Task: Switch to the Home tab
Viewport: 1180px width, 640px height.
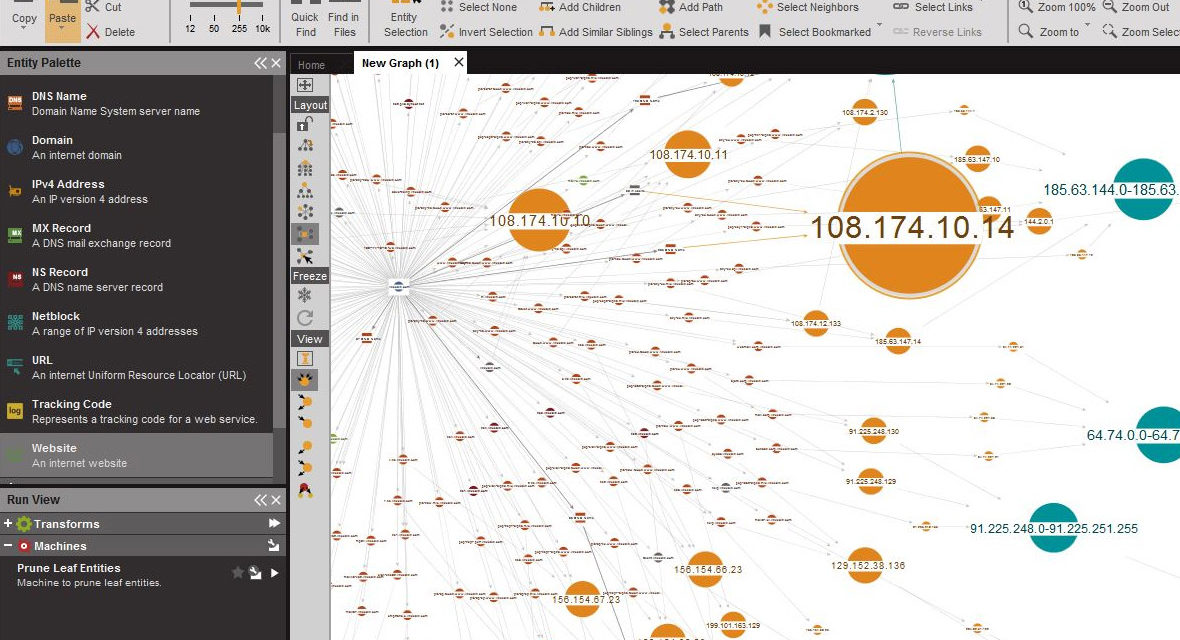Action: (311, 65)
